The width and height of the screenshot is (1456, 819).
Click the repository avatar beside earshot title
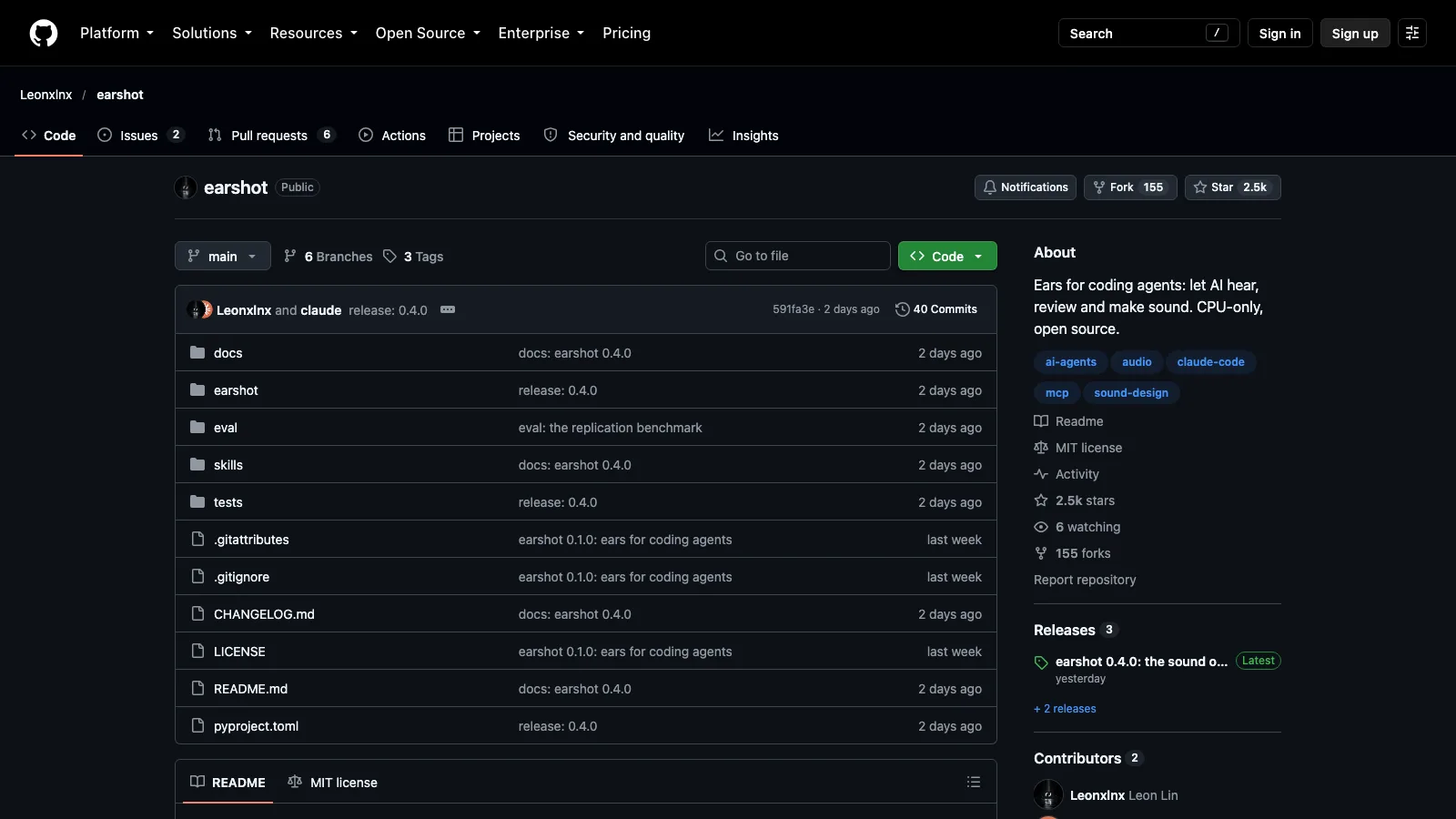pos(186,187)
